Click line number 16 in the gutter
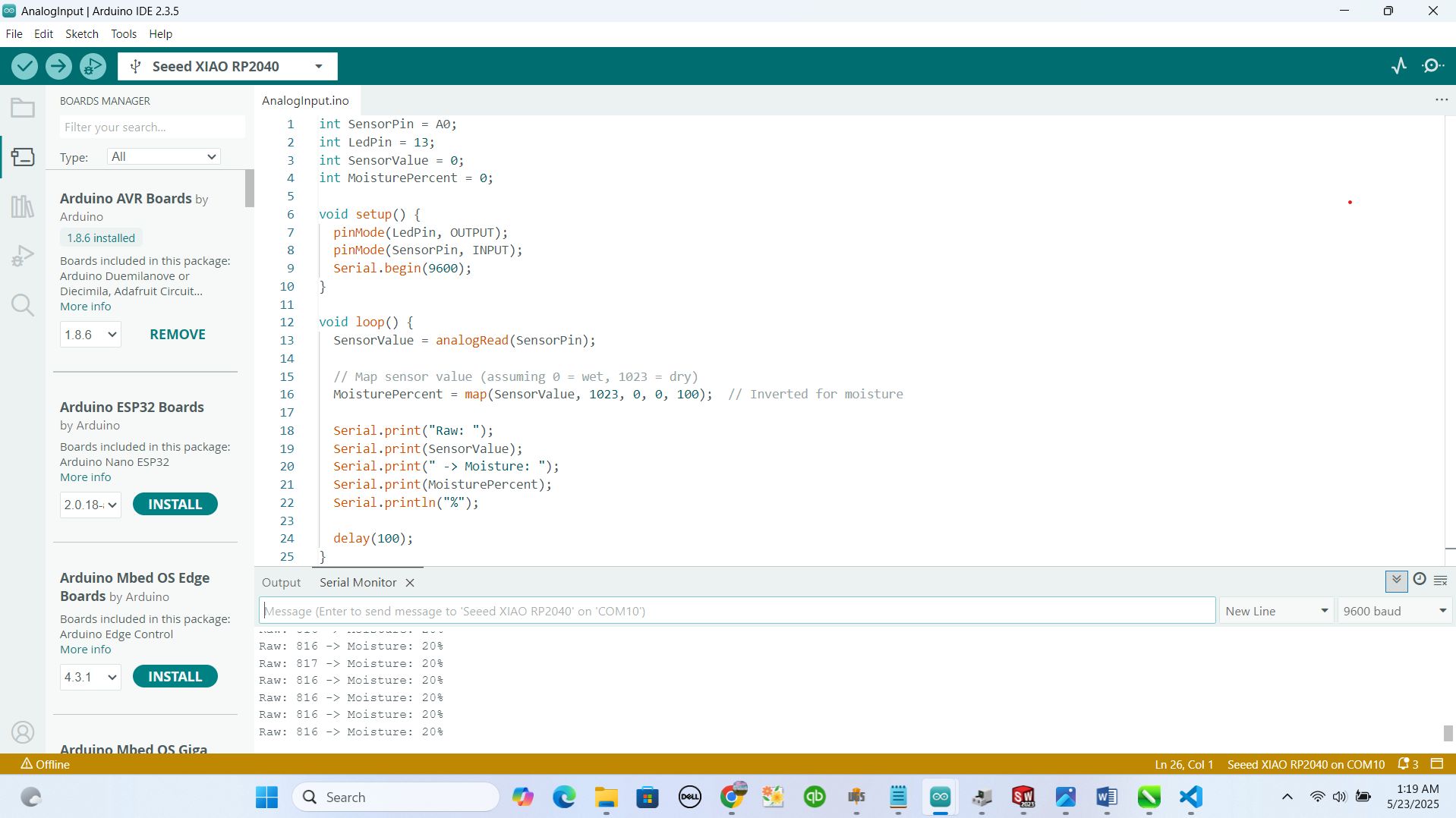The height and width of the screenshot is (818, 1456). (286, 395)
